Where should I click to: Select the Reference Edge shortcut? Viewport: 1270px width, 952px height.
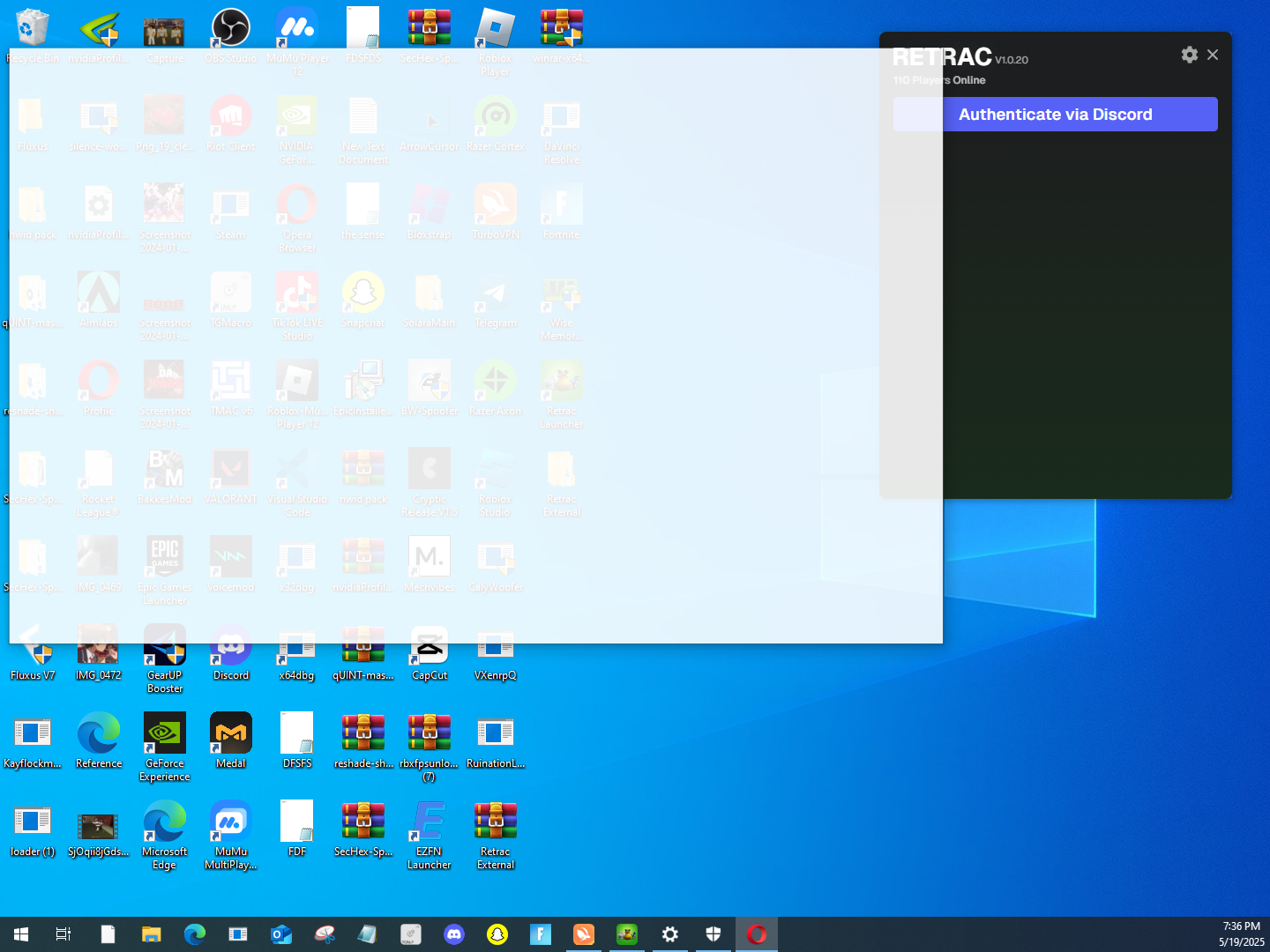tap(99, 741)
